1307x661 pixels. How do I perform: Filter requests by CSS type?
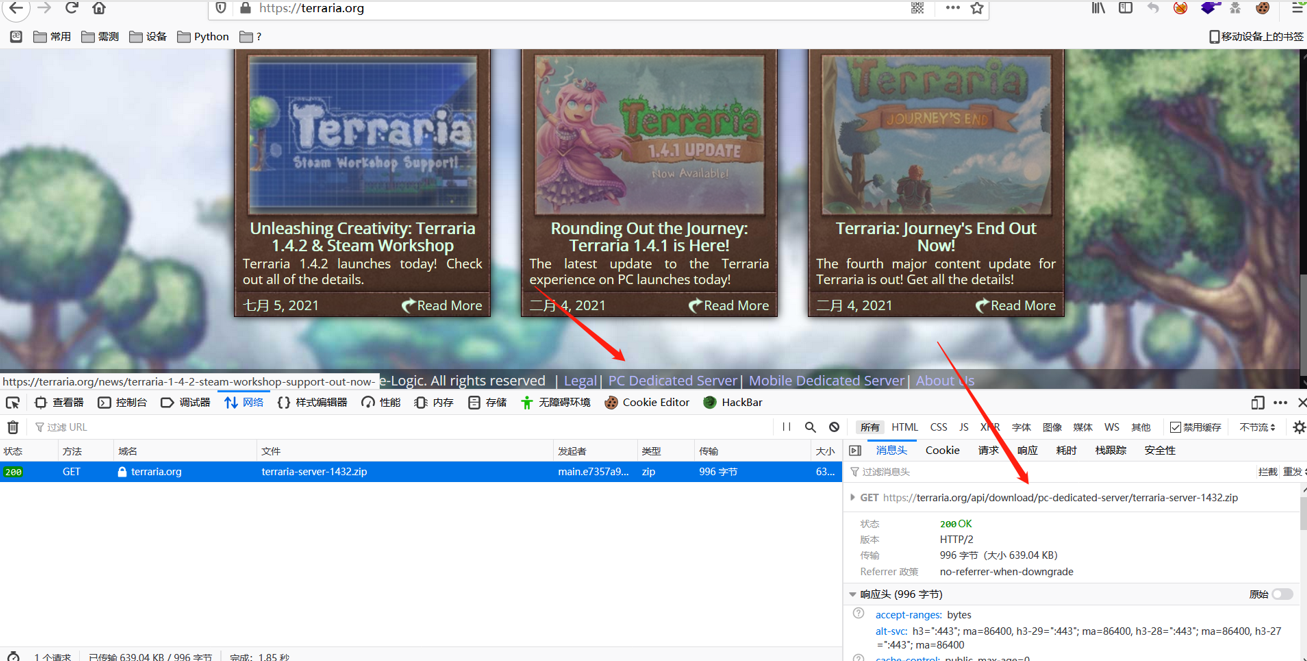pos(938,428)
